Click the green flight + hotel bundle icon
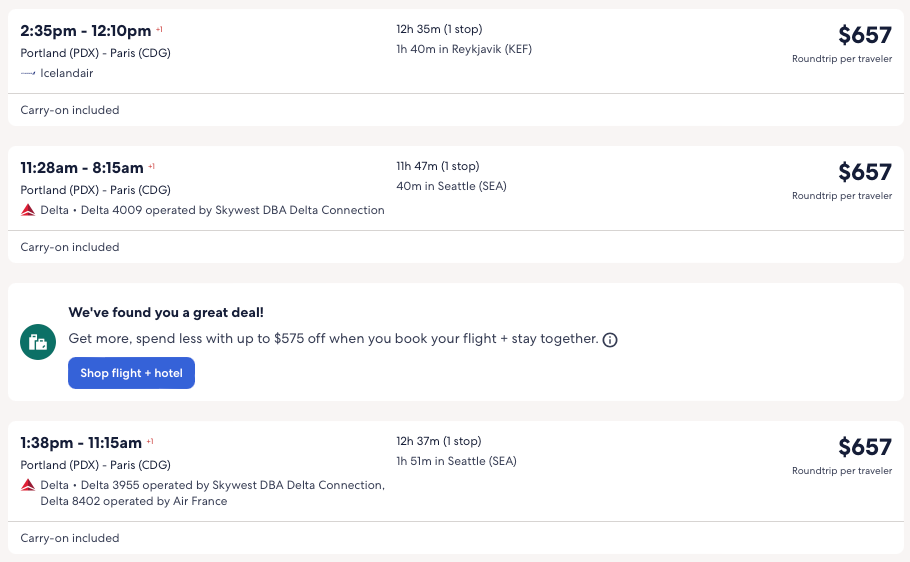The height and width of the screenshot is (562, 910). coord(38,342)
